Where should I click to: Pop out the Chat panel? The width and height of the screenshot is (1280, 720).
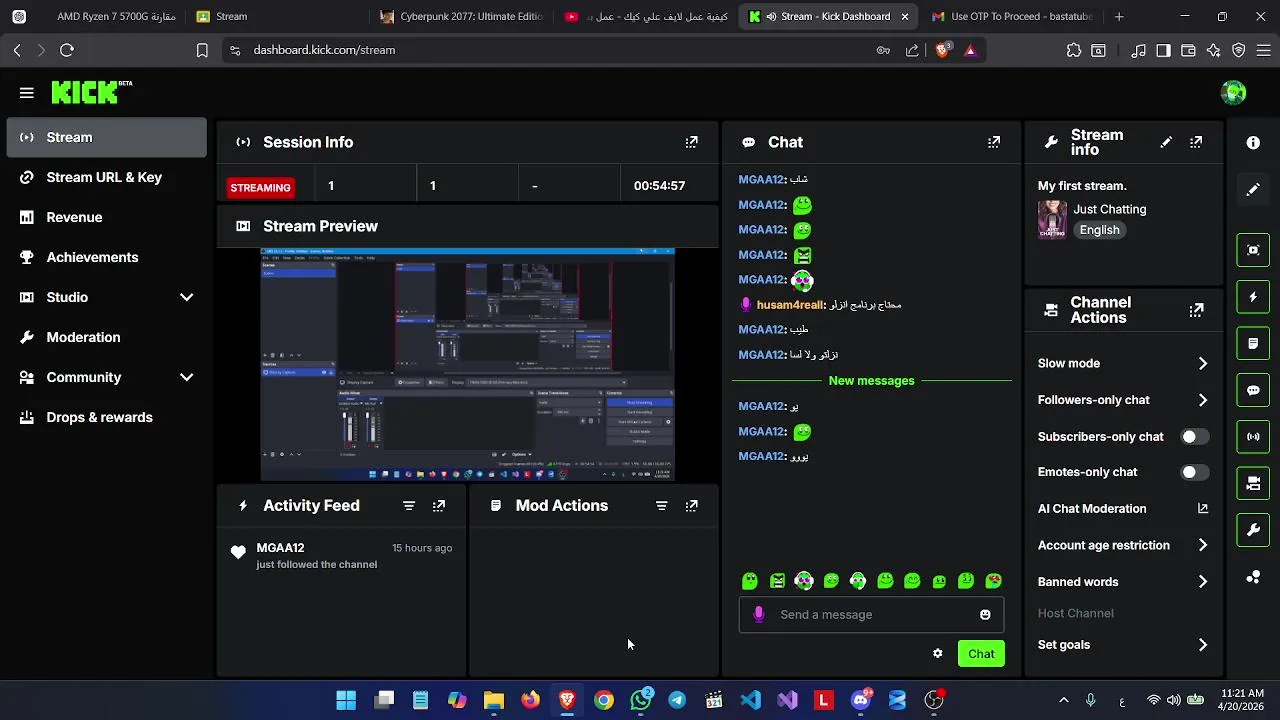click(x=993, y=142)
